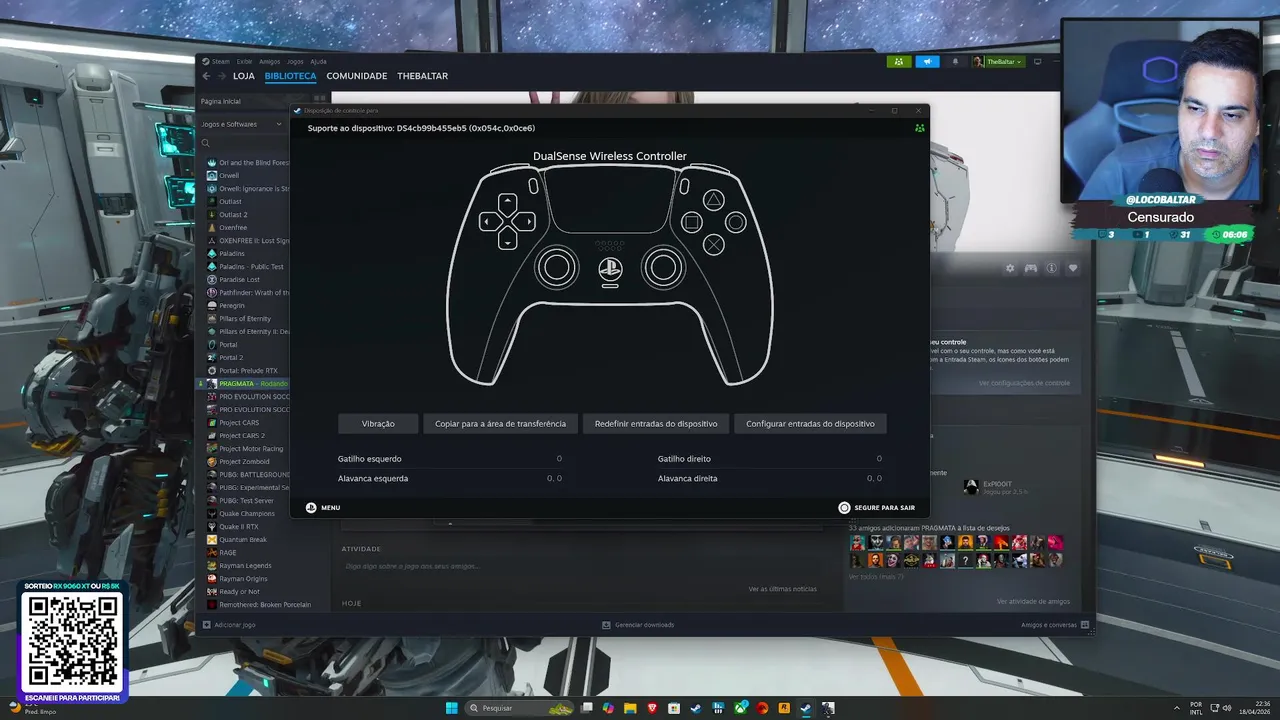Select PRAGMATA running game entry

point(249,384)
